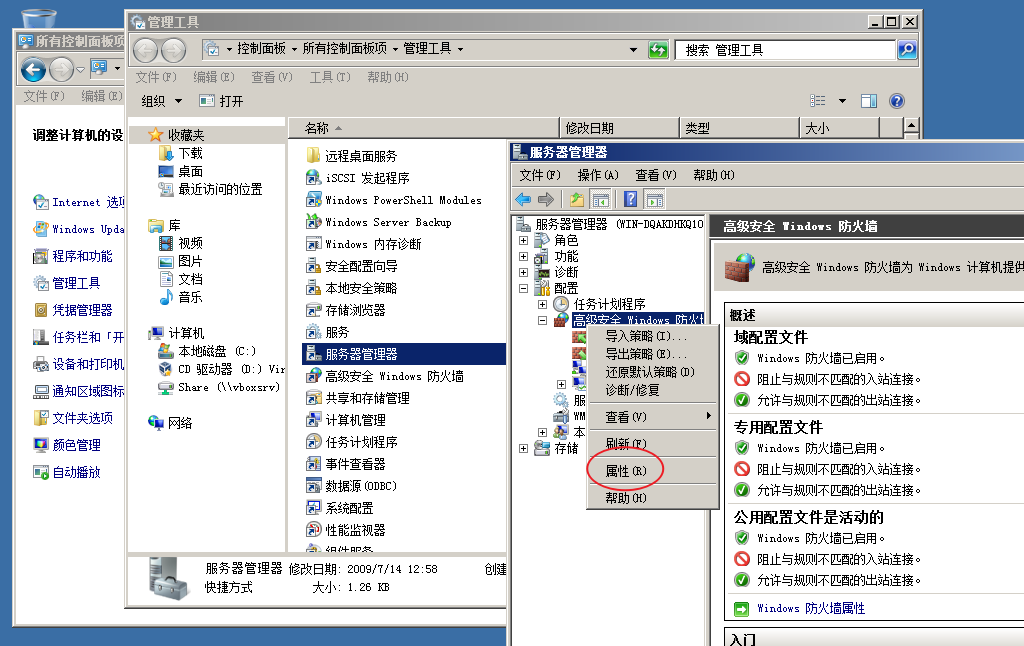The image size is (1024, 646).
Task: Select 本地磁盘 (C:) in navigation pane
Action: pyautogui.click(x=208, y=351)
